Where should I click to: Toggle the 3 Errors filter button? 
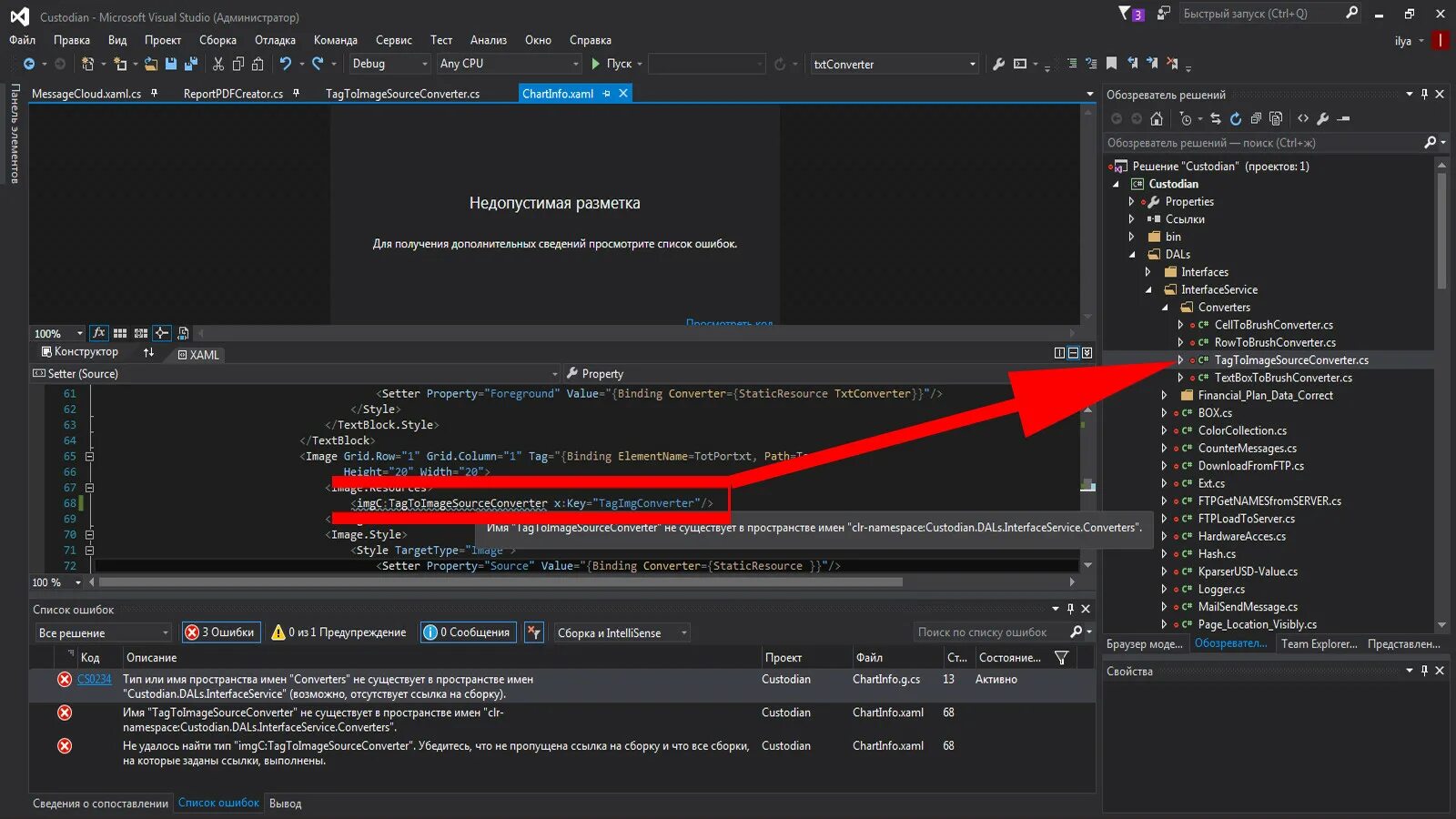tap(219, 632)
